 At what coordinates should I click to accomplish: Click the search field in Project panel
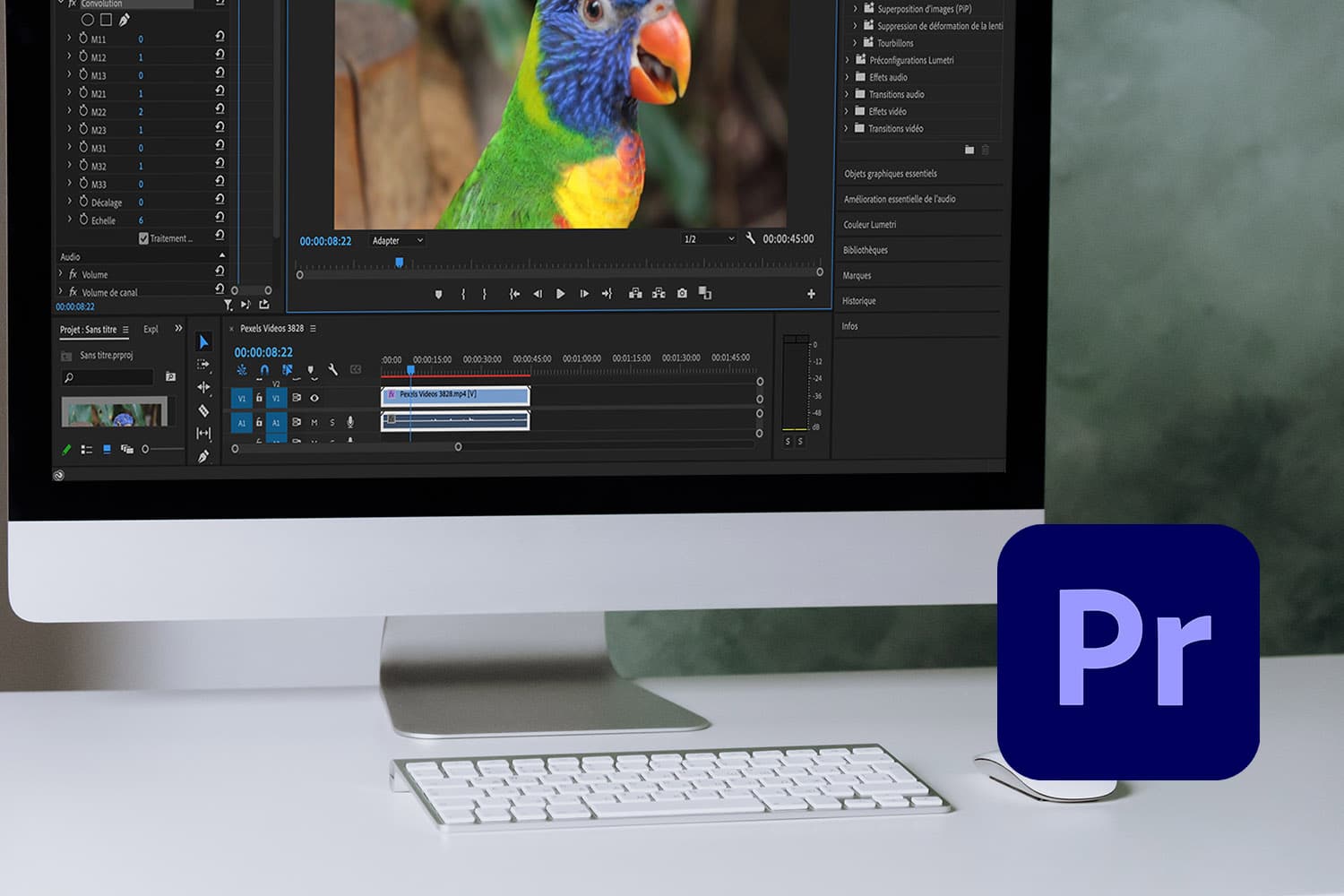pos(107,378)
